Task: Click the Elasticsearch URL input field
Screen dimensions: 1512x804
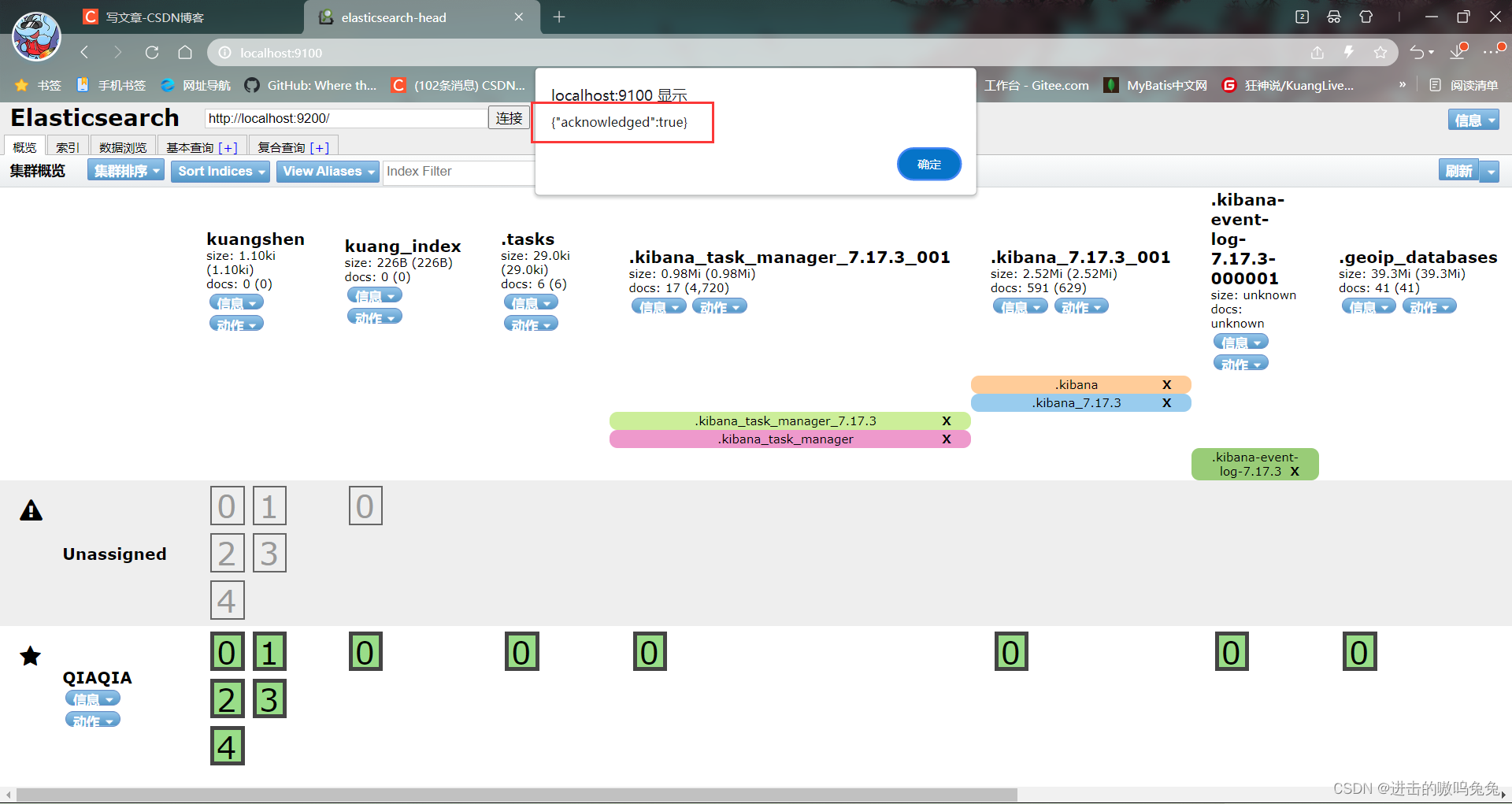Action: [346, 118]
